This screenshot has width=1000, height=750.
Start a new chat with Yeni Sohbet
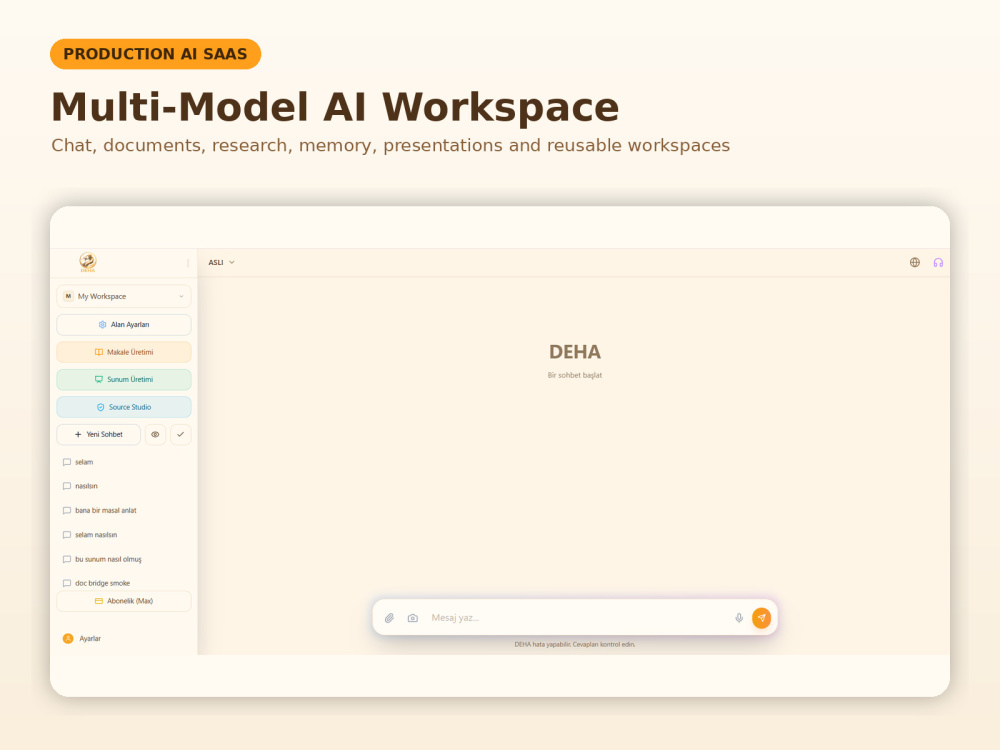click(x=99, y=434)
